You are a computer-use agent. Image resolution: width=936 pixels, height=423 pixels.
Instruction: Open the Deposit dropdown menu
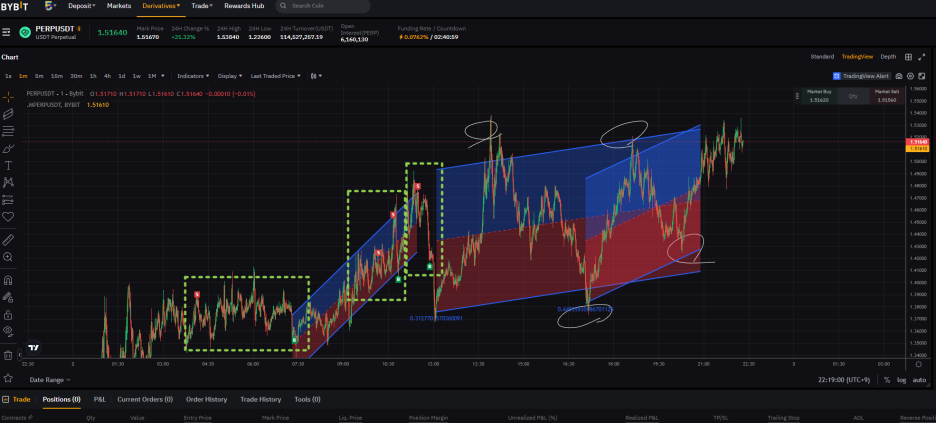click(82, 6)
